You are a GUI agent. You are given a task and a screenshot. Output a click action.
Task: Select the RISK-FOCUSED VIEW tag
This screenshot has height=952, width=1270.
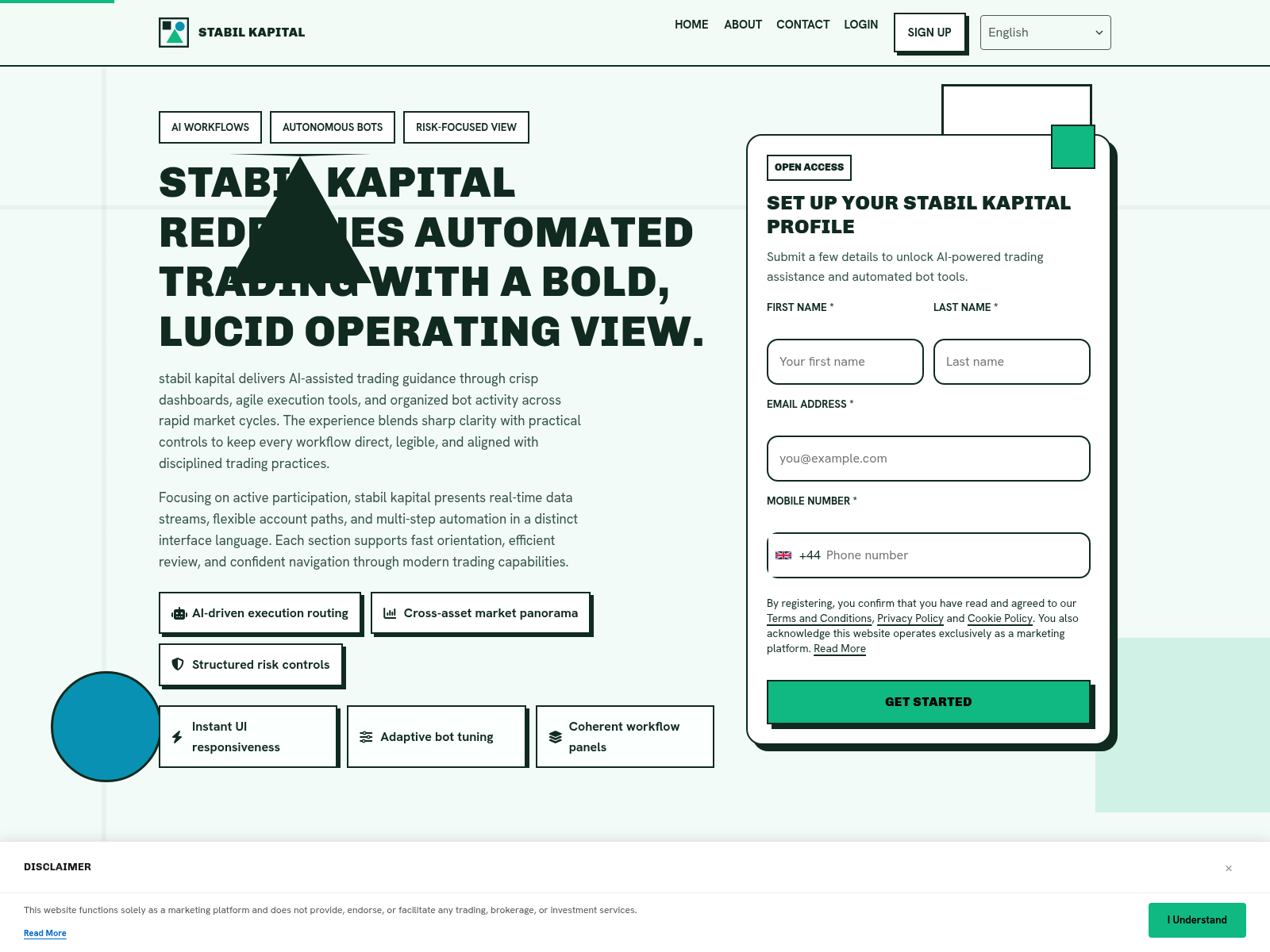coord(466,127)
